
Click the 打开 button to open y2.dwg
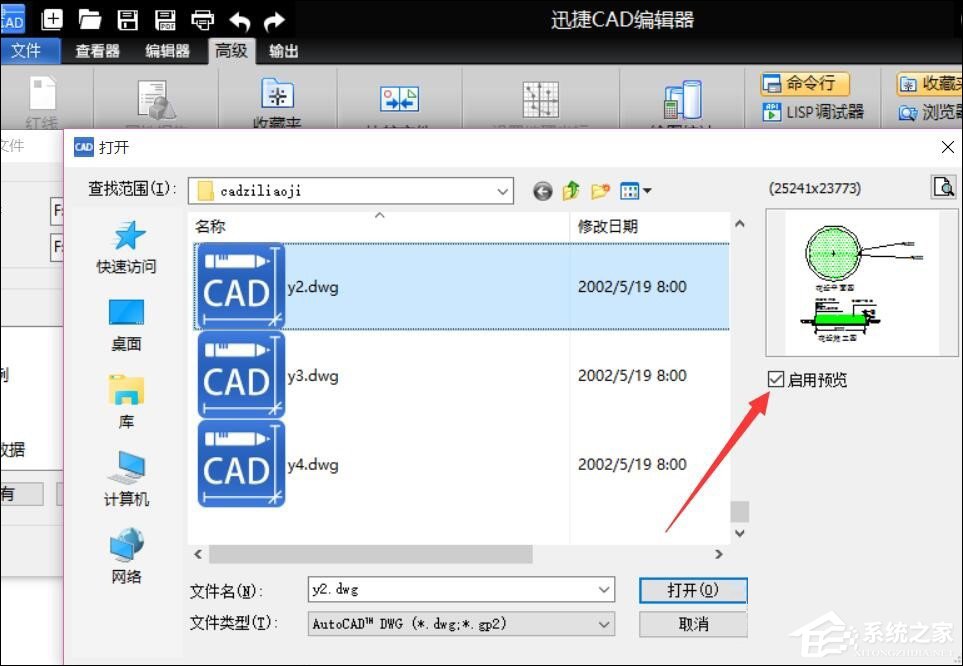point(692,590)
